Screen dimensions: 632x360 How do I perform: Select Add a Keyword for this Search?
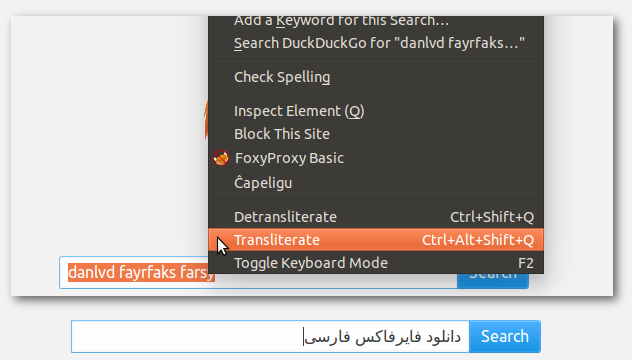pyautogui.click(x=376, y=22)
